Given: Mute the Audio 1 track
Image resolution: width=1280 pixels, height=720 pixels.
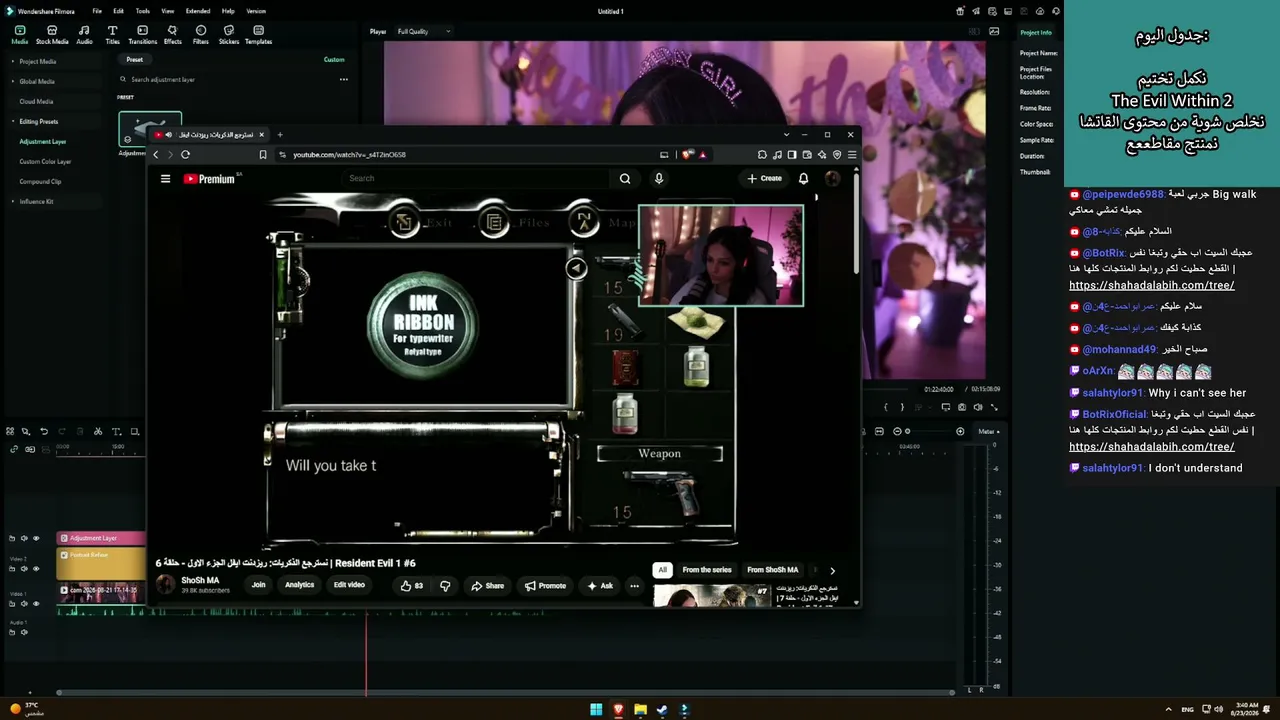Looking at the screenshot, I should pos(24,632).
